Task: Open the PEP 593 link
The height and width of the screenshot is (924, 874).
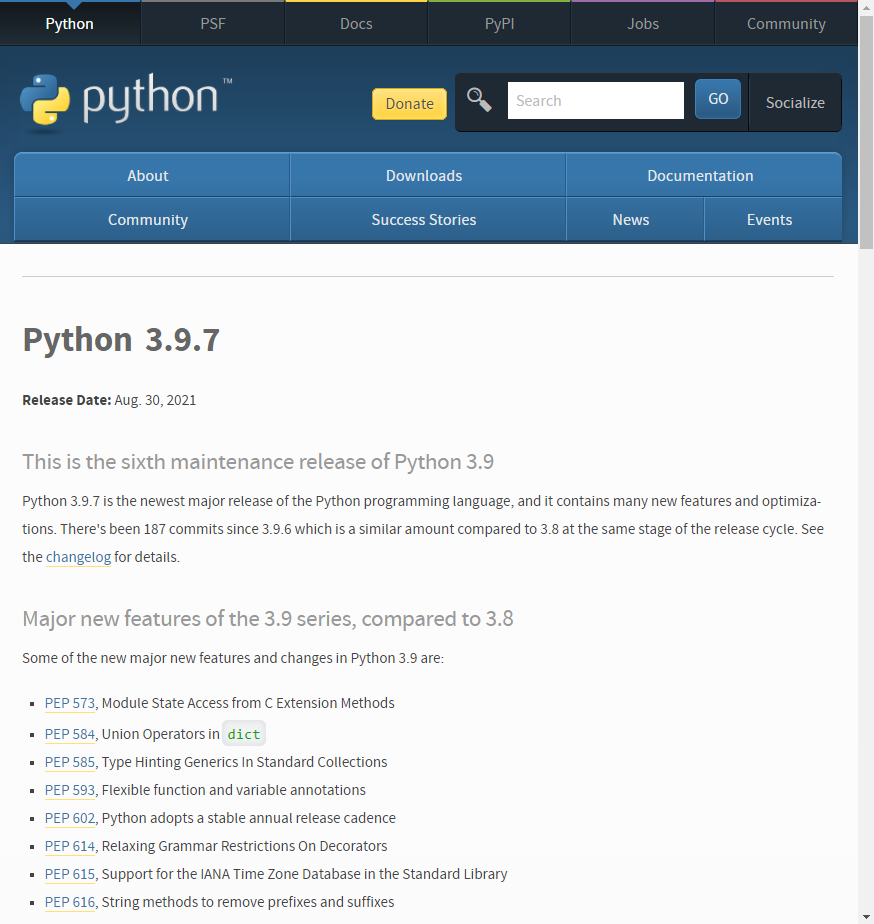Action: coord(70,790)
